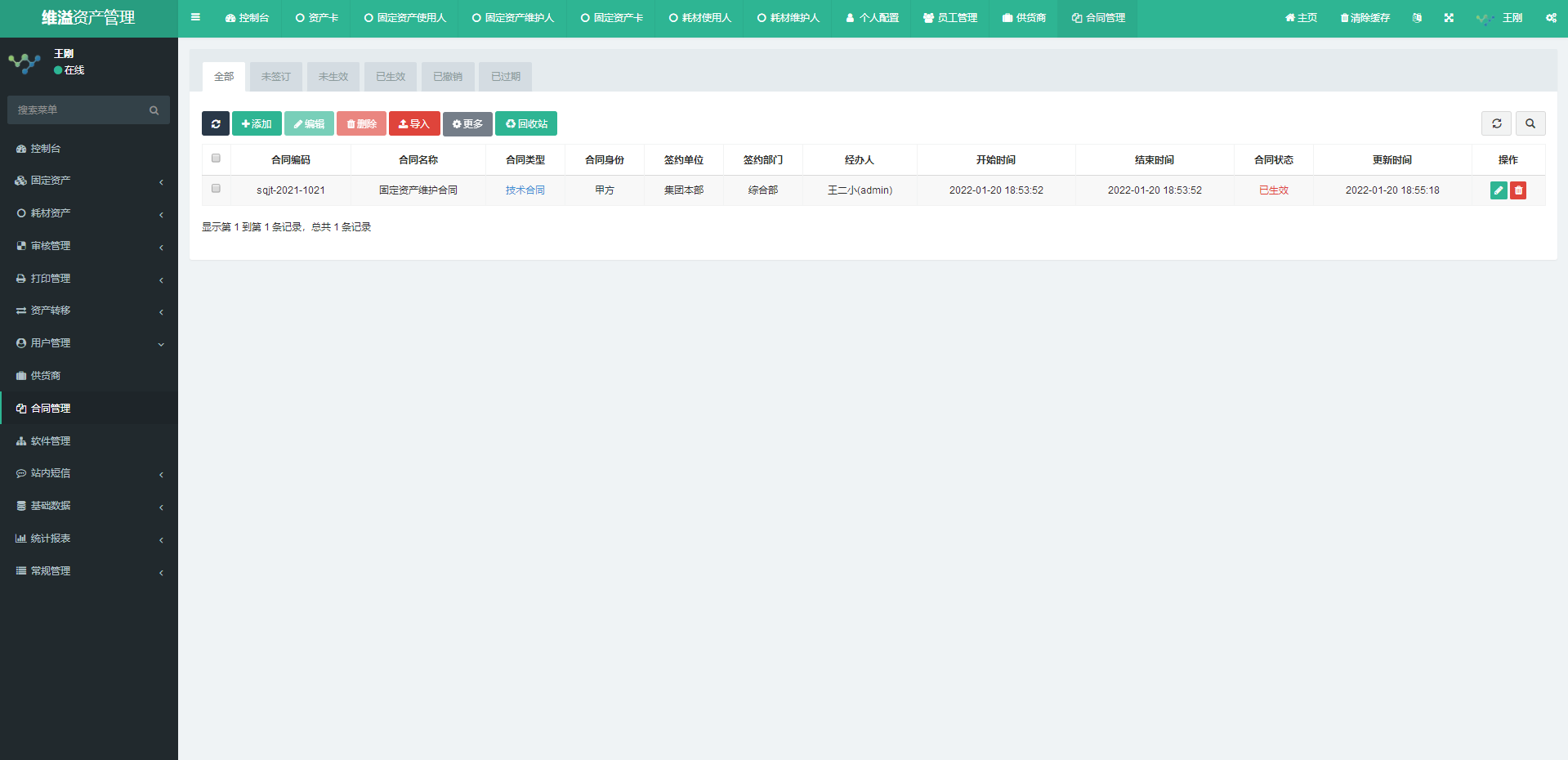Expand the 审核管理 sidebar menu
This screenshot has height=760, width=1568.
(88, 246)
